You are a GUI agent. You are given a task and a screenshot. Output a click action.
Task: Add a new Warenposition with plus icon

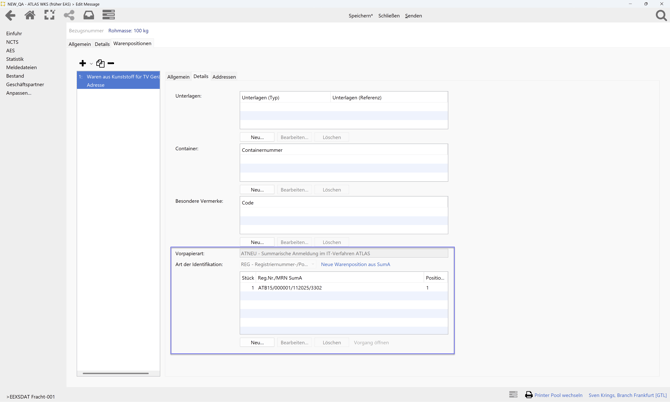click(x=82, y=63)
